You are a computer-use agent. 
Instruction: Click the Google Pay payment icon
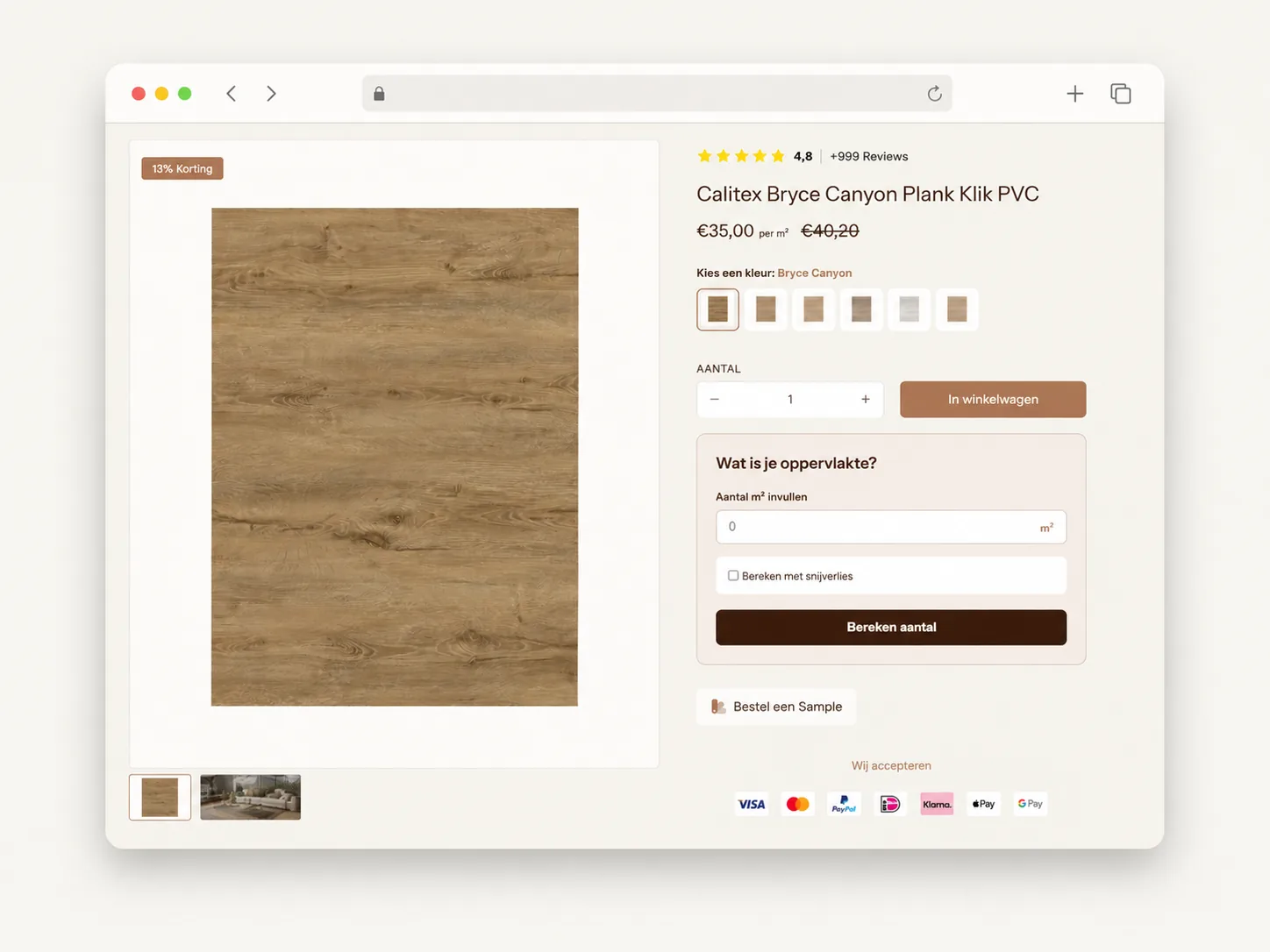coord(1030,804)
